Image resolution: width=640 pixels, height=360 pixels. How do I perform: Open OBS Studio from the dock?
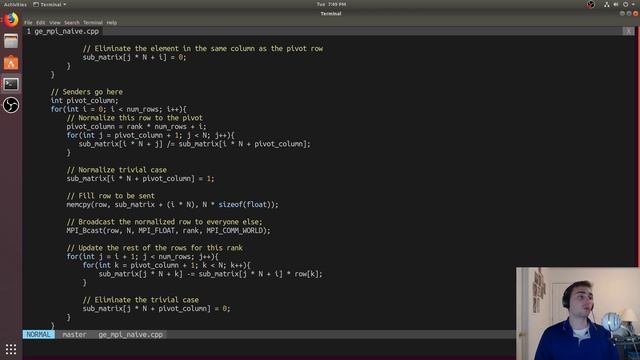click(x=11, y=105)
